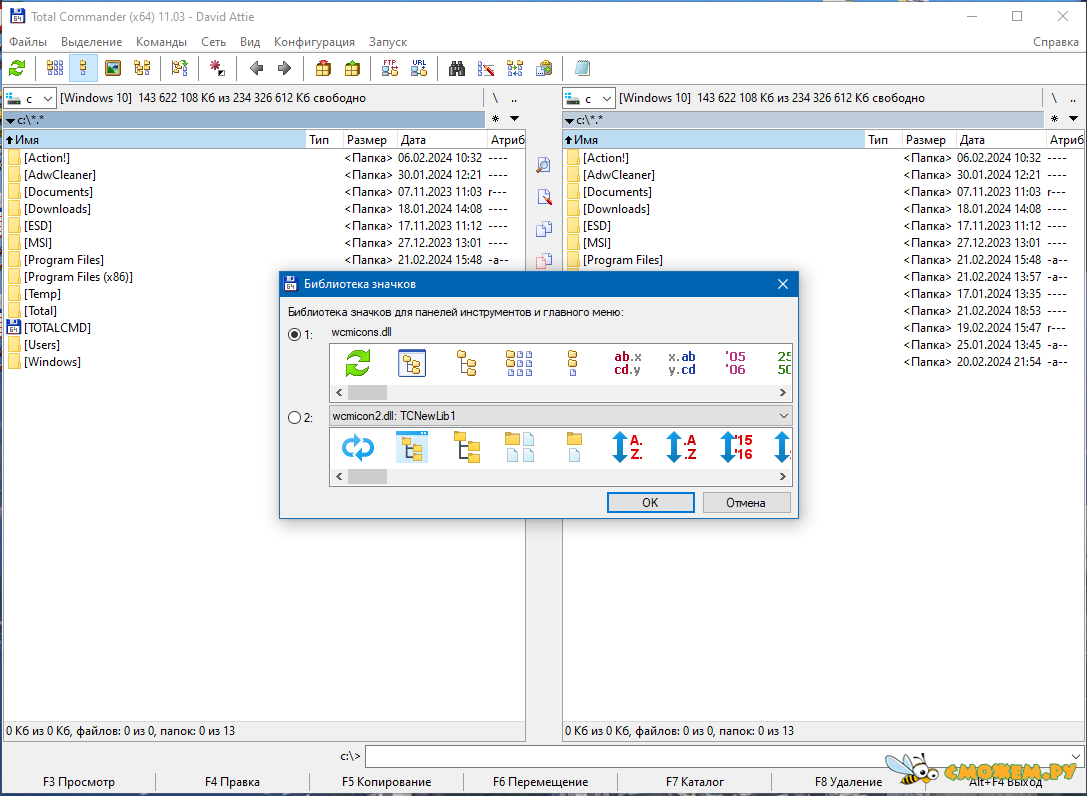Open the Выделение menu
Screen dimensions: 1087x796
click(92, 42)
